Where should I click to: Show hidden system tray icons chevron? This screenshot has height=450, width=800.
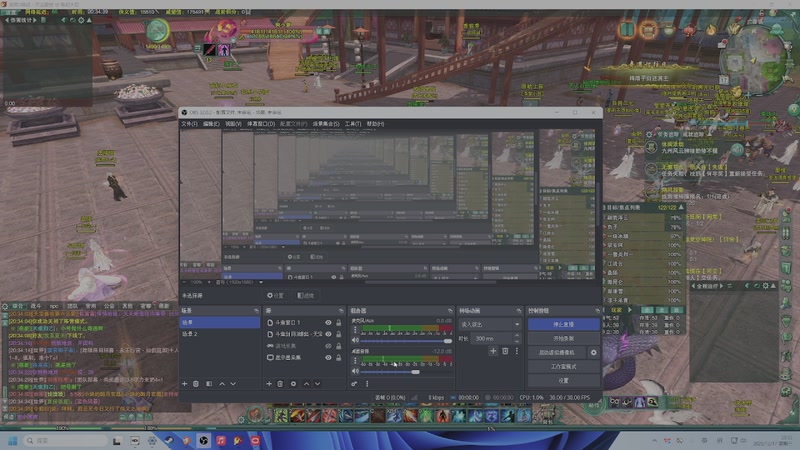[x=654, y=440]
